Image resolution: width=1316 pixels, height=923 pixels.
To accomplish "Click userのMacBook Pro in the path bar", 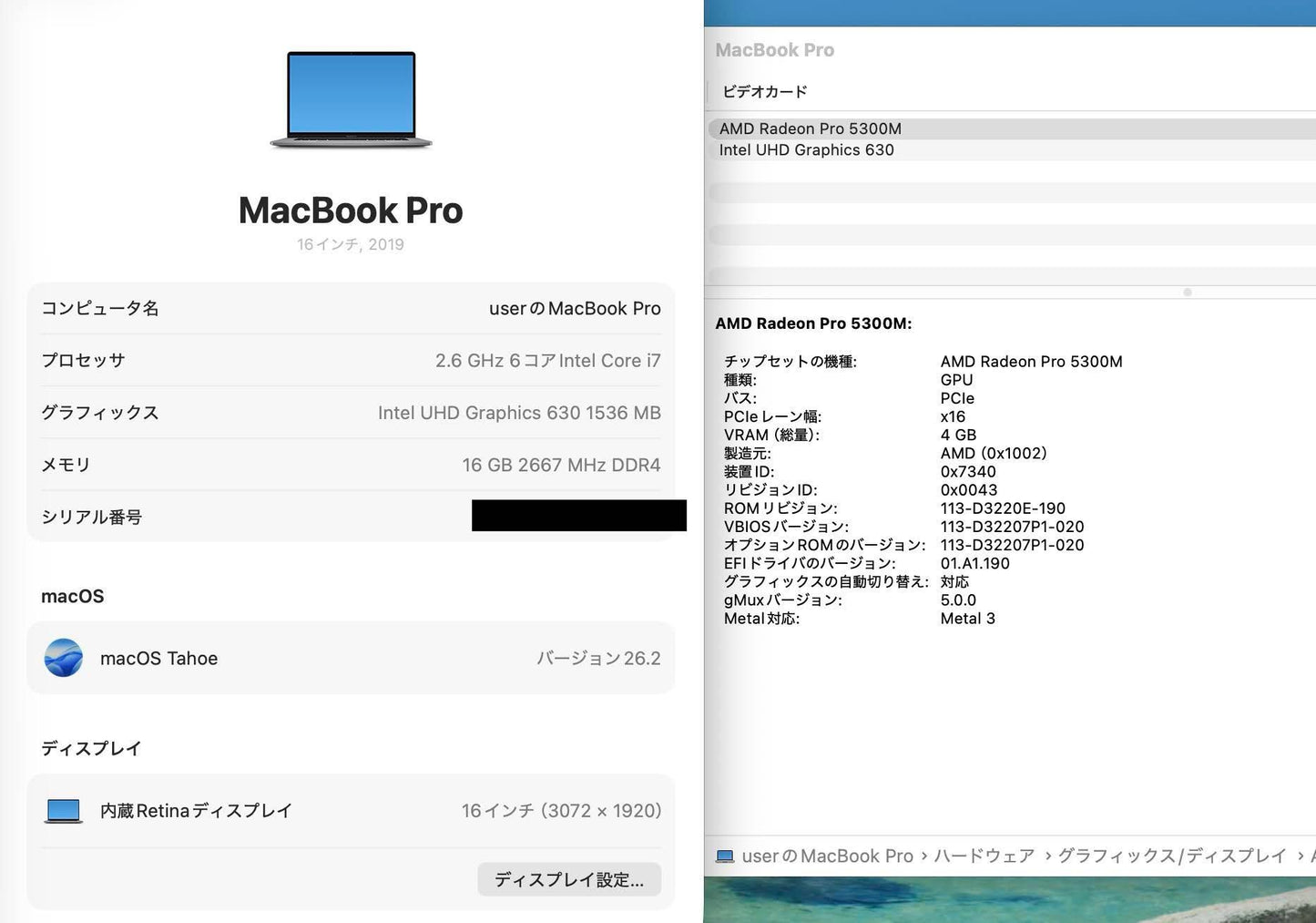I will point(827,856).
